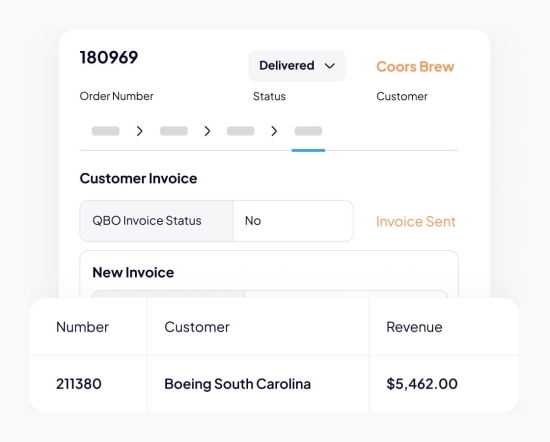Click the QBO Invoice Status value field
The image size is (550, 442).
[293, 221]
